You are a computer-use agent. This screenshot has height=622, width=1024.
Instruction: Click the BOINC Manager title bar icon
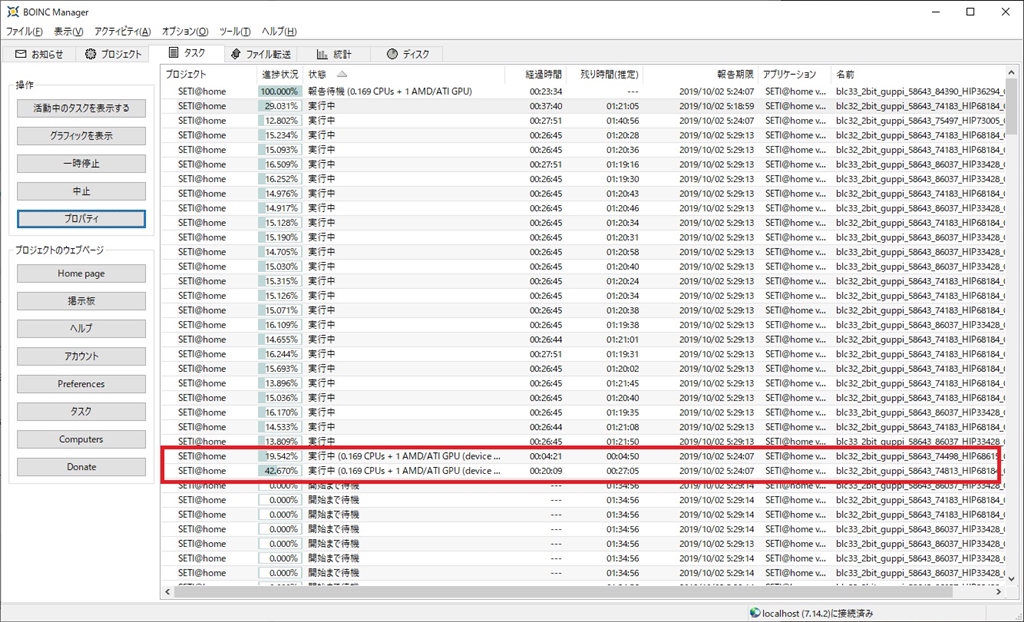tap(12, 12)
